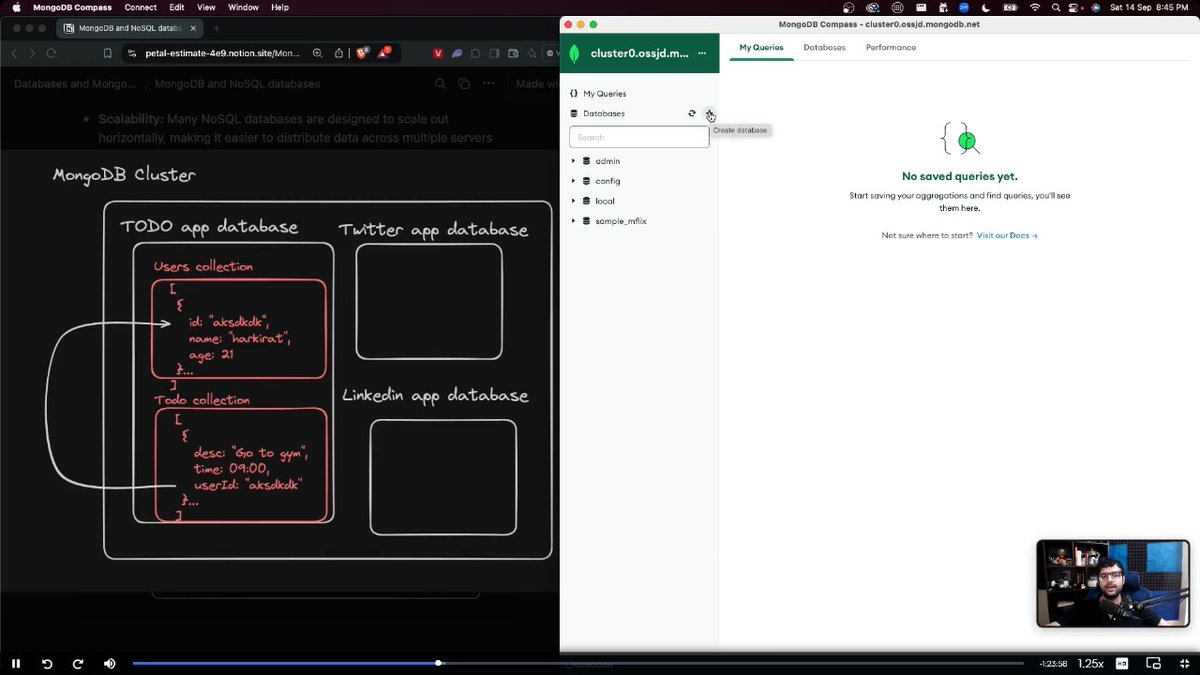Go forward in the browser
This screenshot has height=675, width=1200.
[32, 53]
